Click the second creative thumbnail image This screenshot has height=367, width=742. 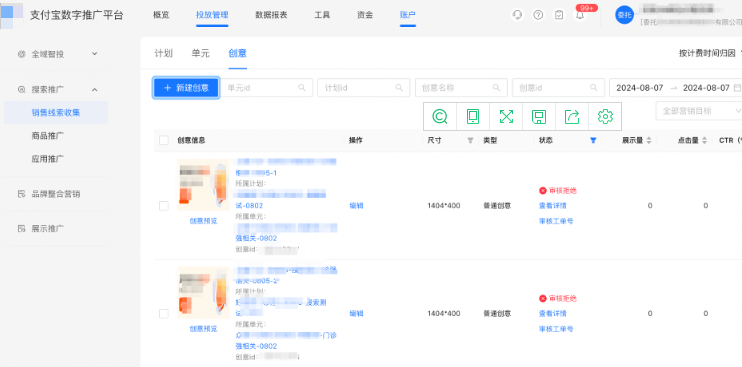(x=203, y=293)
